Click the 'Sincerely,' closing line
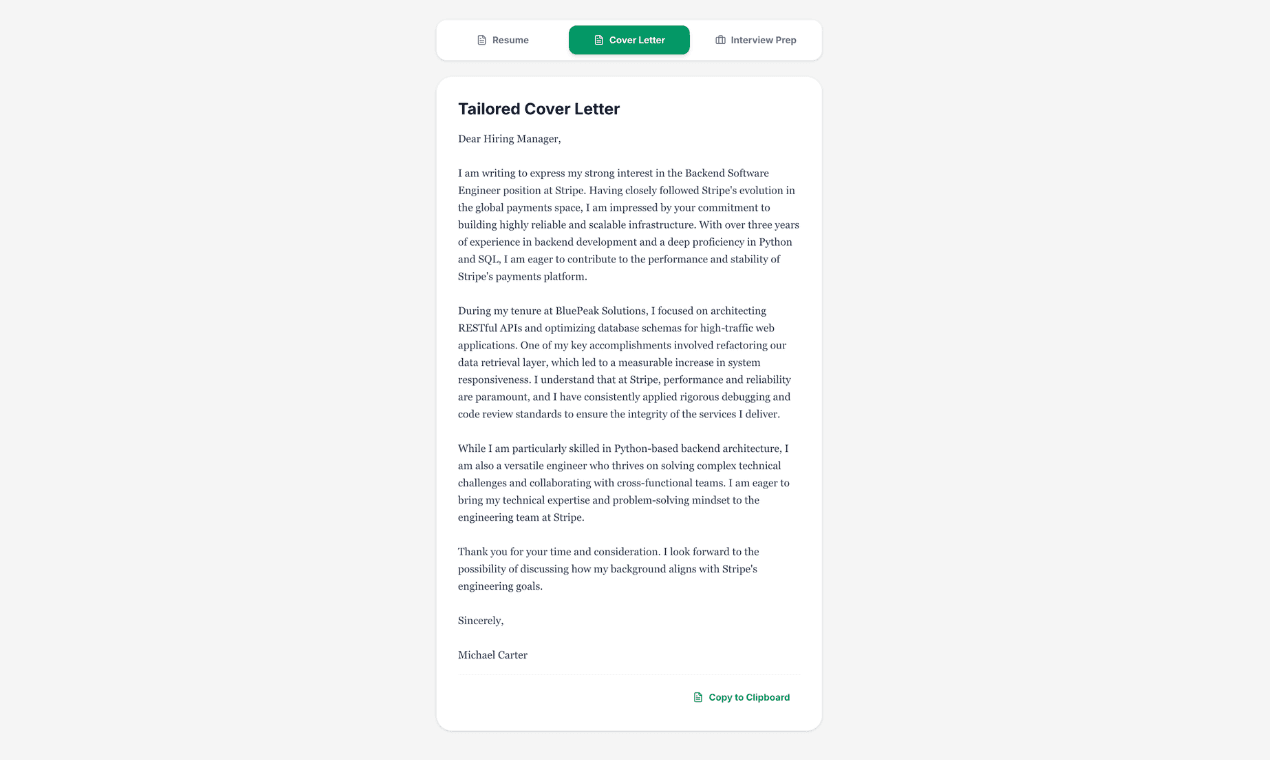Screen dimensions: 1270x760 pyautogui.click(x=481, y=620)
